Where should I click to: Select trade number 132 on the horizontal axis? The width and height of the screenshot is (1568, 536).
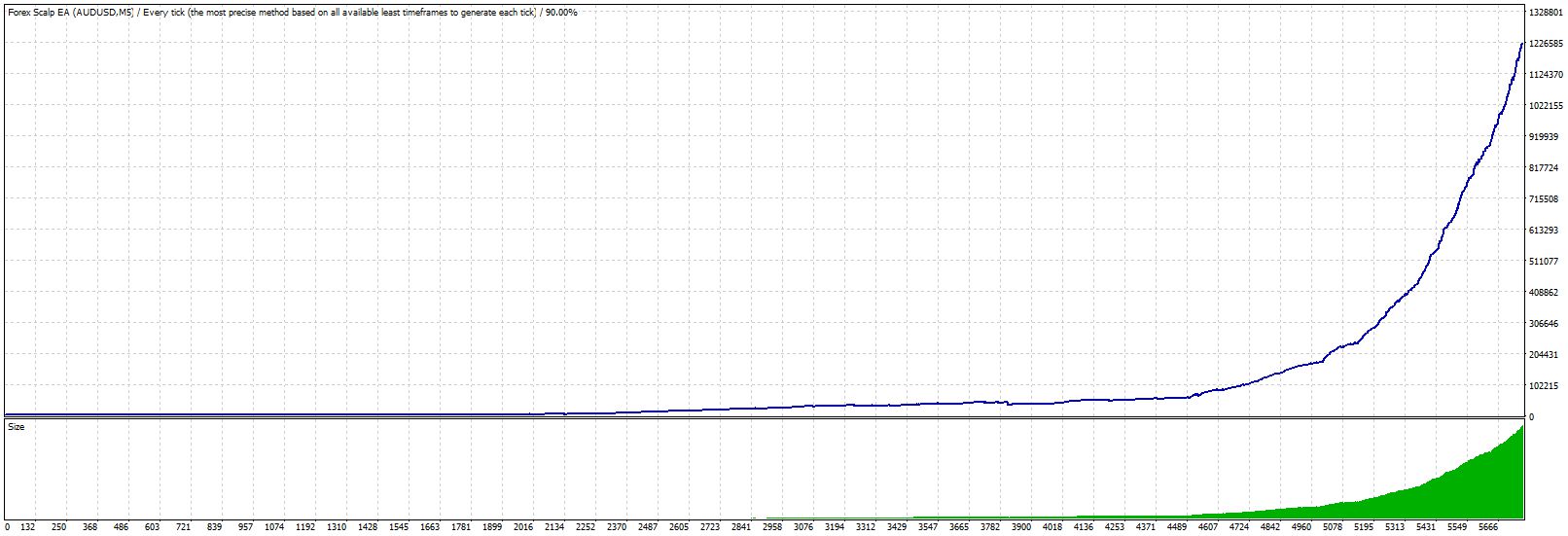(x=27, y=527)
